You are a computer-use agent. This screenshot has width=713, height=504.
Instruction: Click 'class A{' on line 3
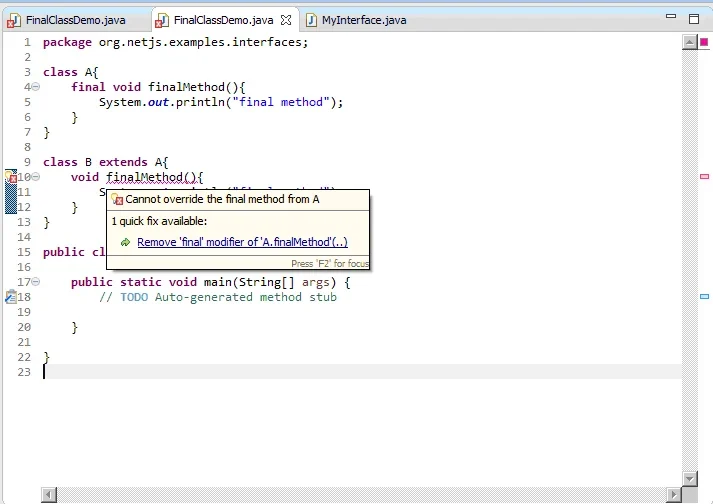(70, 72)
